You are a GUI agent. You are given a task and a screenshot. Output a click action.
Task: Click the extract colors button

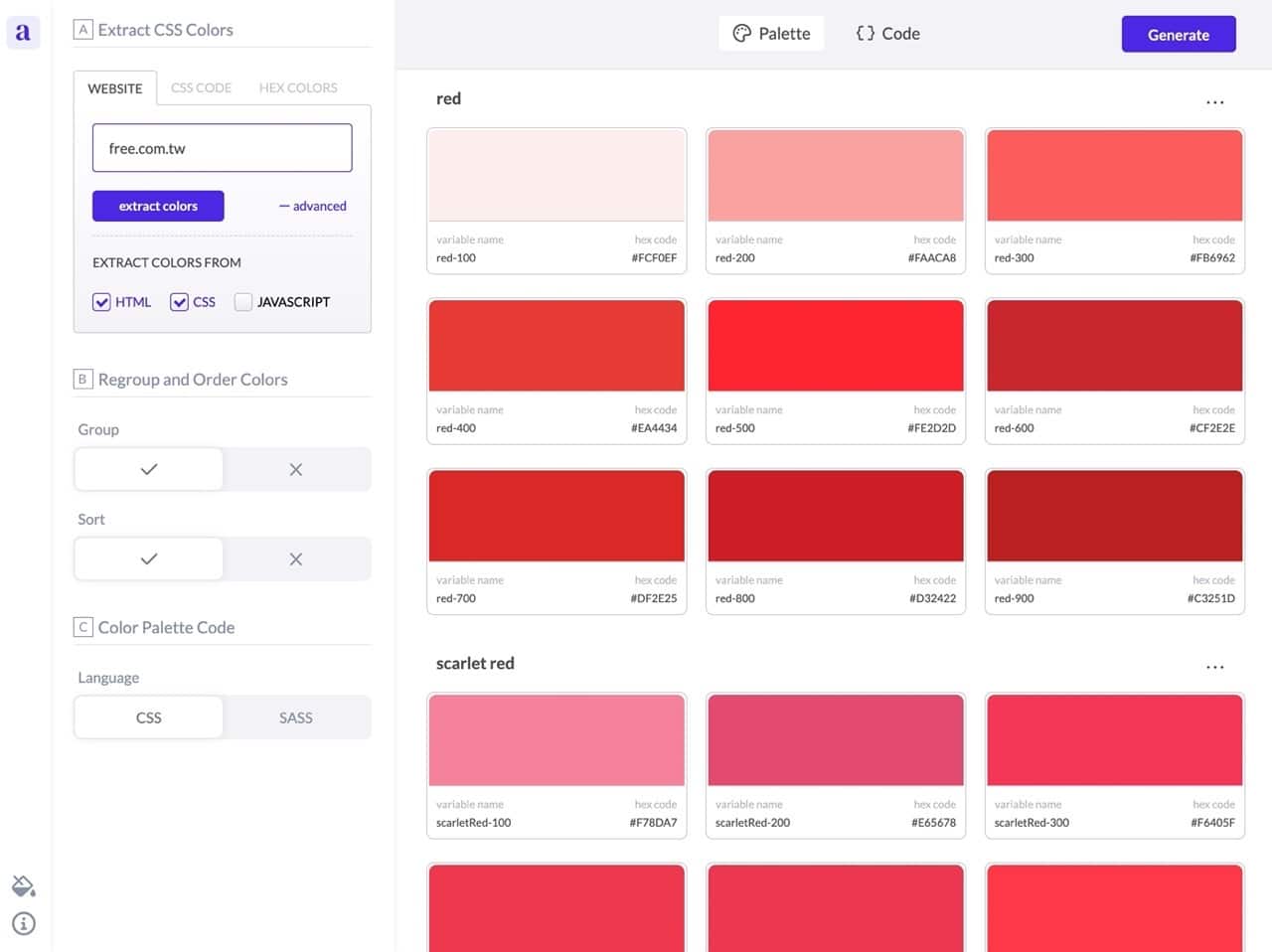coord(158,206)
